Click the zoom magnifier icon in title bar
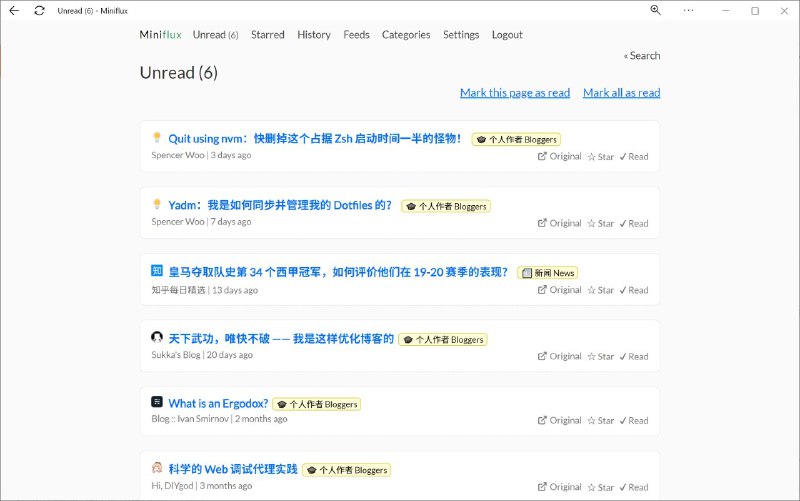The width and height of the screenshot is (800, 501). coord(656,10)
